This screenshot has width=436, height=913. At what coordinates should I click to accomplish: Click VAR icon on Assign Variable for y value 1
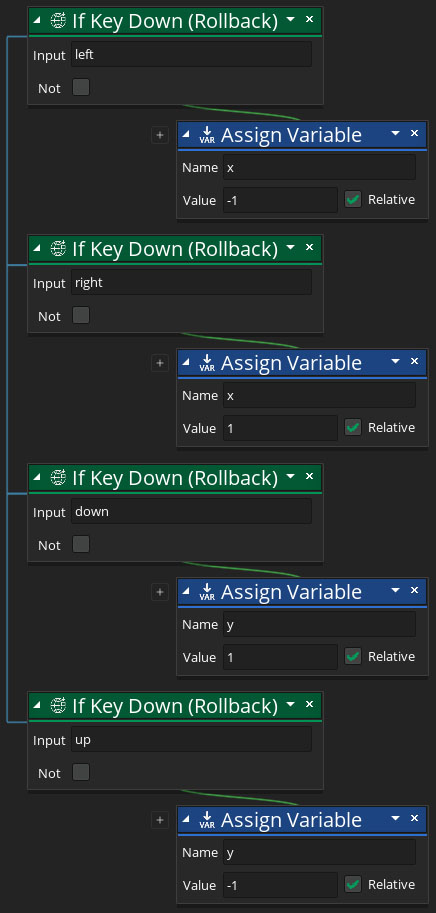[x=207, y=592]
